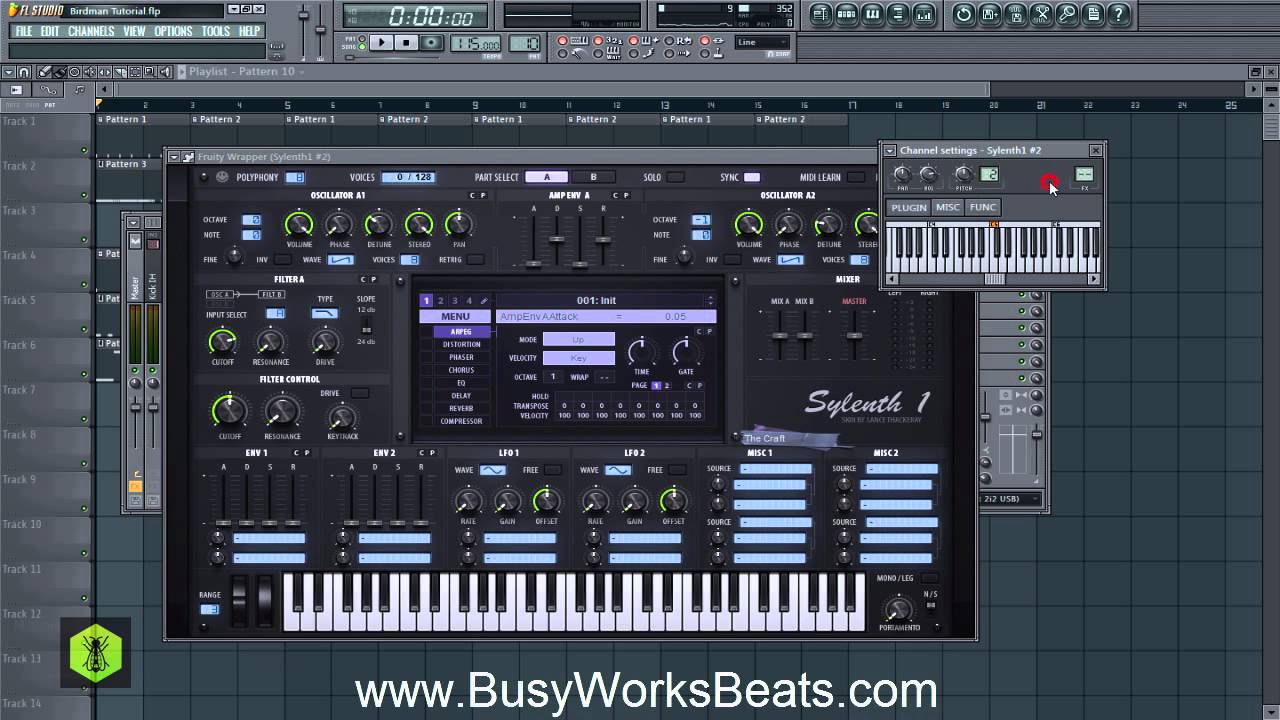Click the undo history icon
Screen dimensions: 1280x720
click(x=966, y=15)
